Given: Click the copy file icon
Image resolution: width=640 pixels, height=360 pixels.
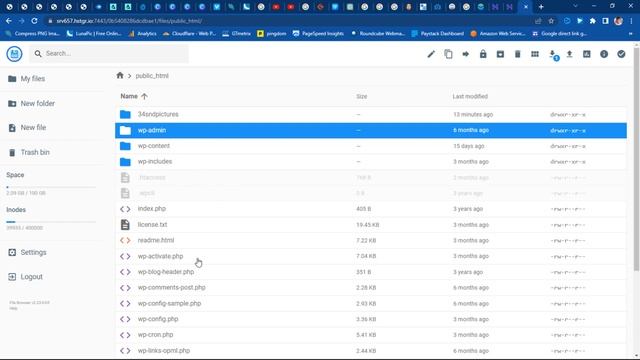Looking at the screenshot, I should tap(448, 54).
